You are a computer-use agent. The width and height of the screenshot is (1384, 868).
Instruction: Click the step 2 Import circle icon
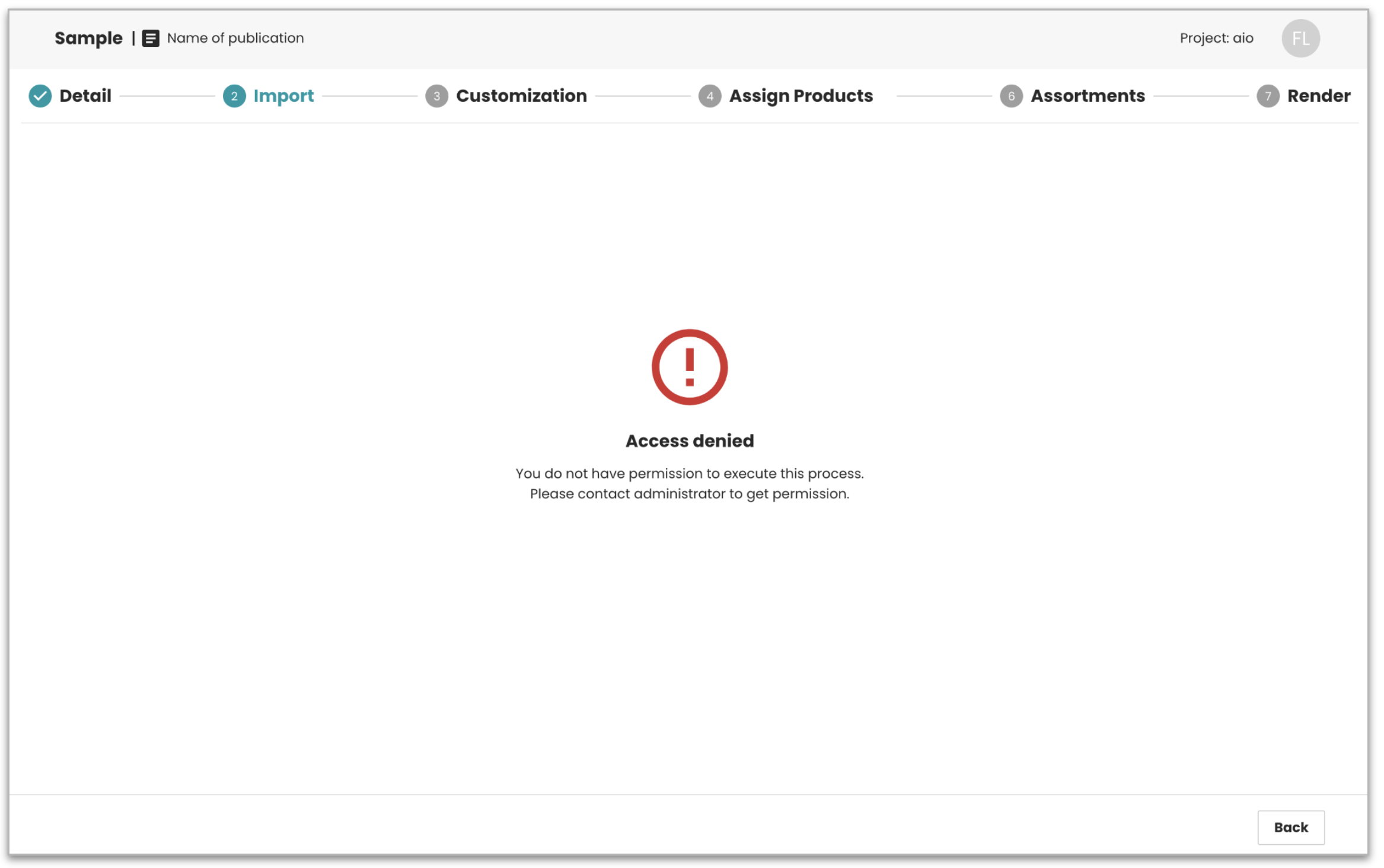pyautogui.click(x=234, y=96)
